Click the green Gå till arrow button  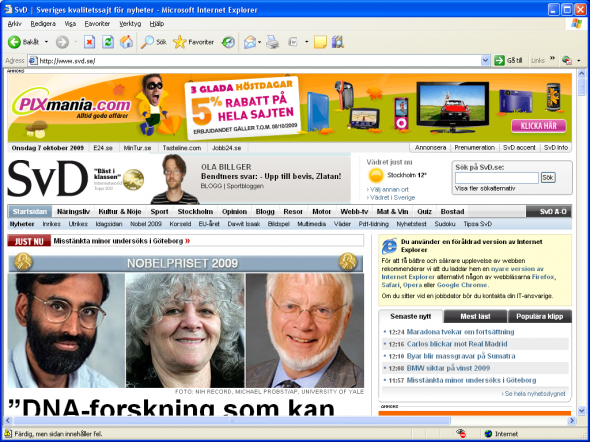coord(499,60)
